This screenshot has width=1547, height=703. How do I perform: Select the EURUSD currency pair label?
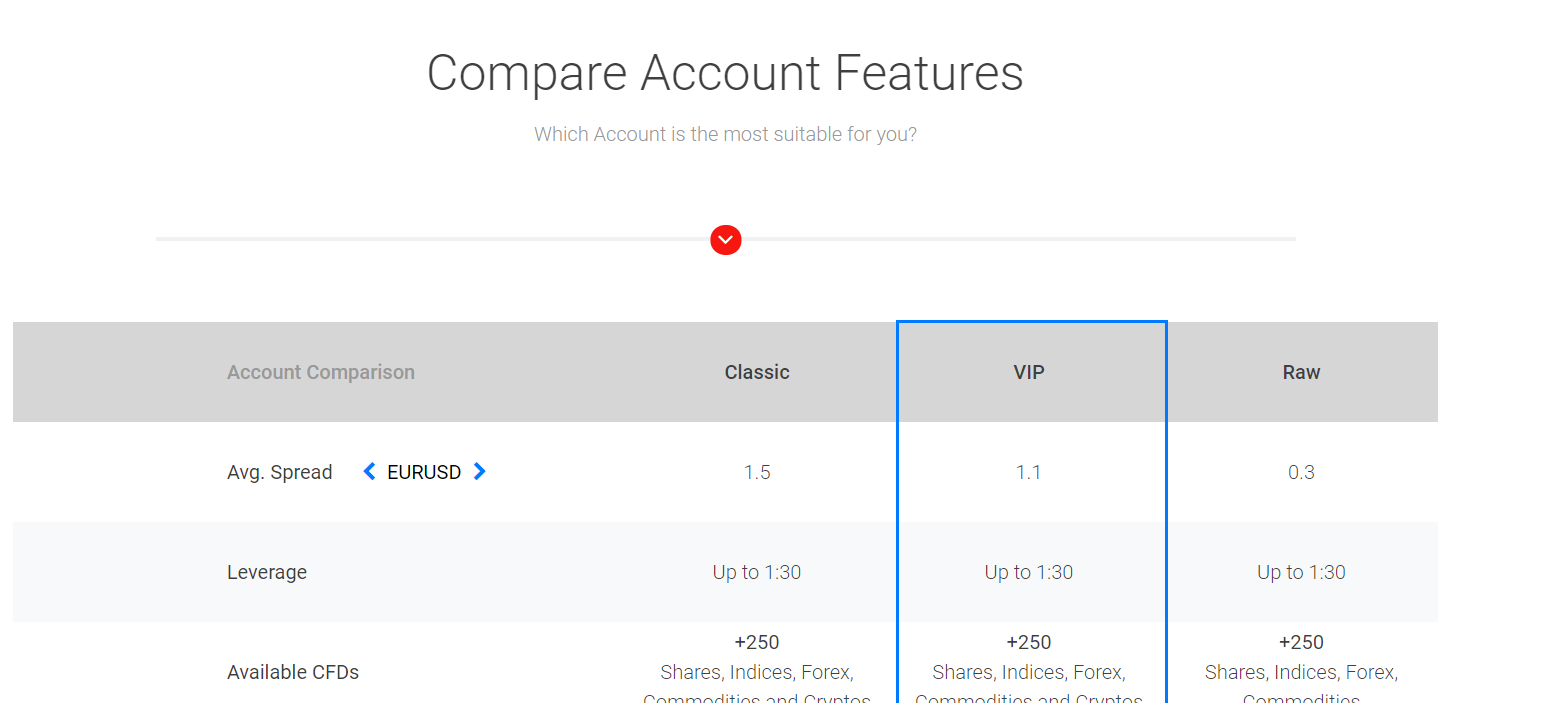pyautogui.click(x=424, y=472)
